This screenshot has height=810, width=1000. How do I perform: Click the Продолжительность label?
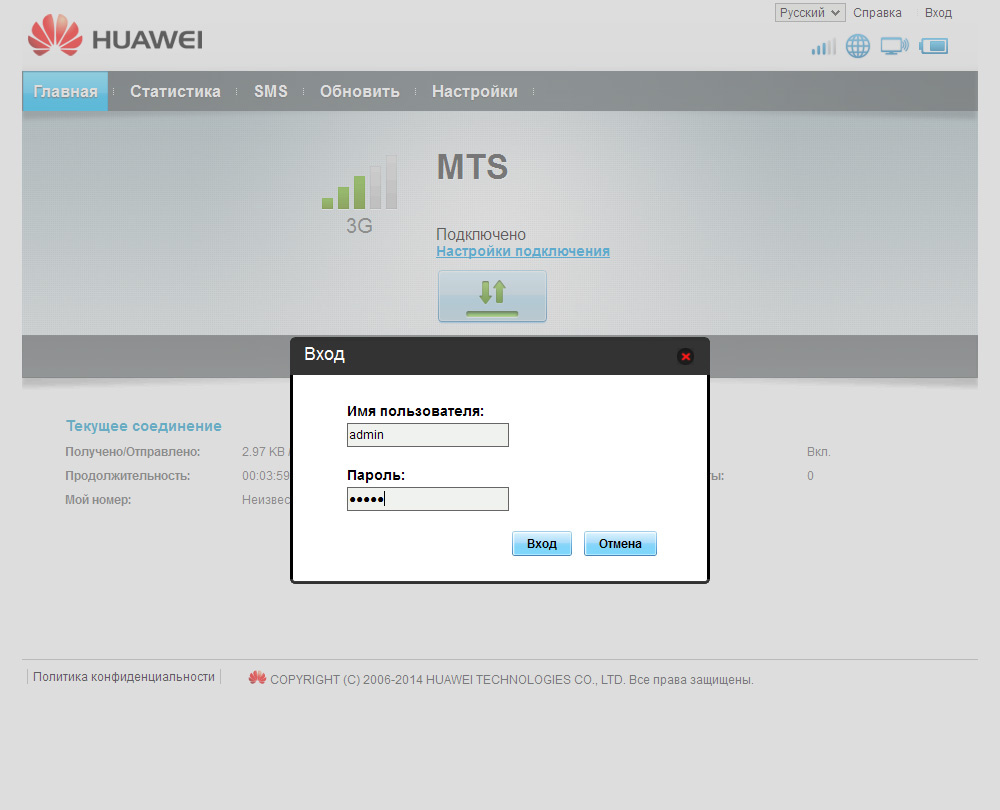[x=128, y=476]
